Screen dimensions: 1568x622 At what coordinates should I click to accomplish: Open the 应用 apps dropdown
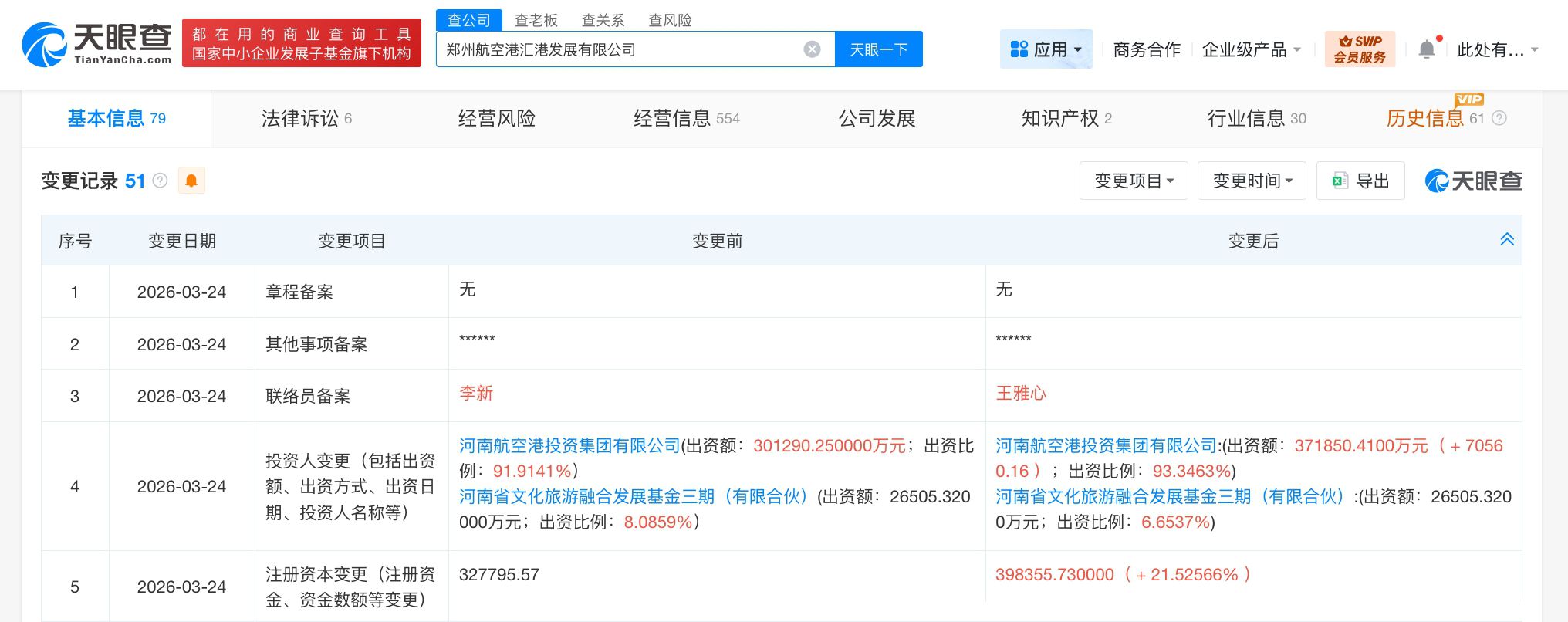click(x=1046, y=49)
